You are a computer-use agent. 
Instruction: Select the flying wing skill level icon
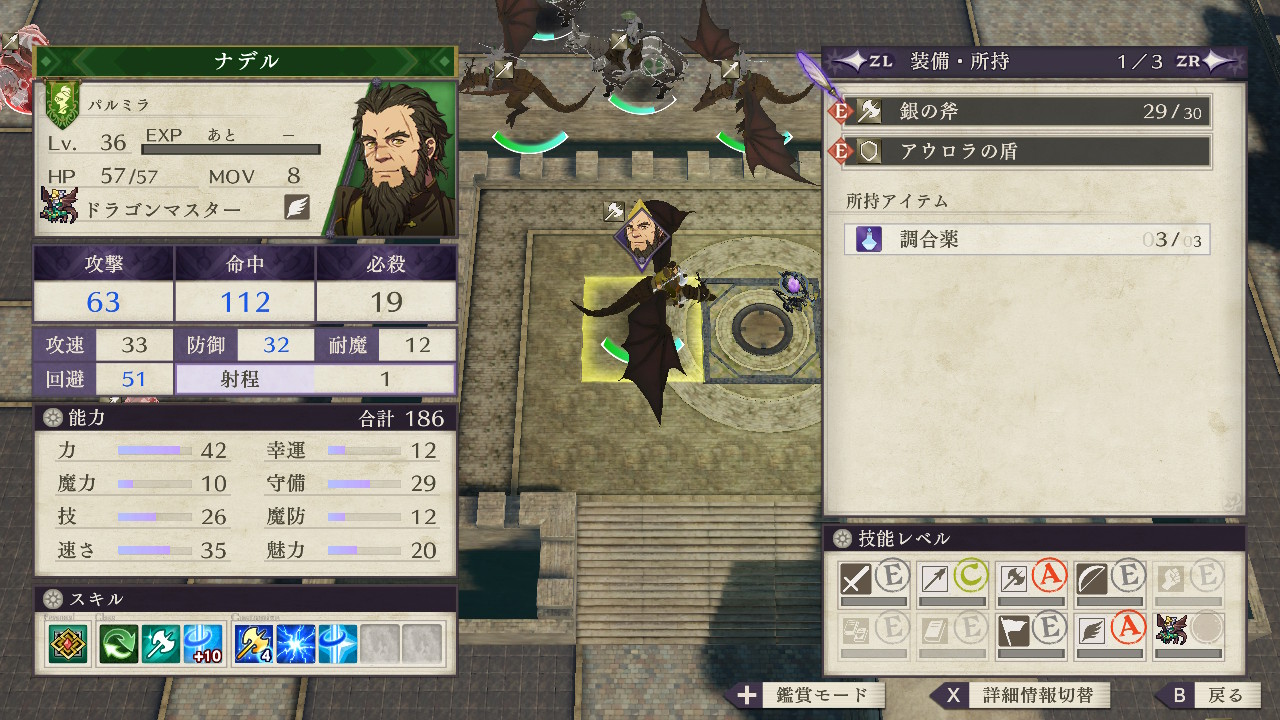[1093, 631]
